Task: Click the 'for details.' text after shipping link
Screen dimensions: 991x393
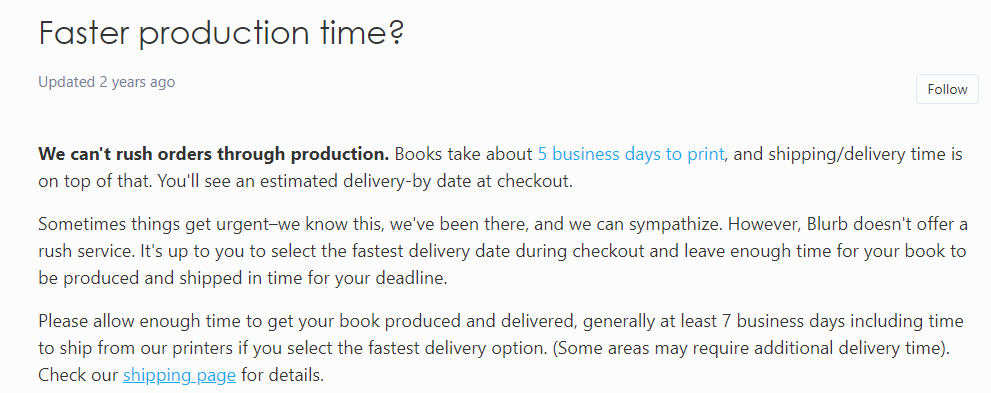Action: (x=283, y=375)
